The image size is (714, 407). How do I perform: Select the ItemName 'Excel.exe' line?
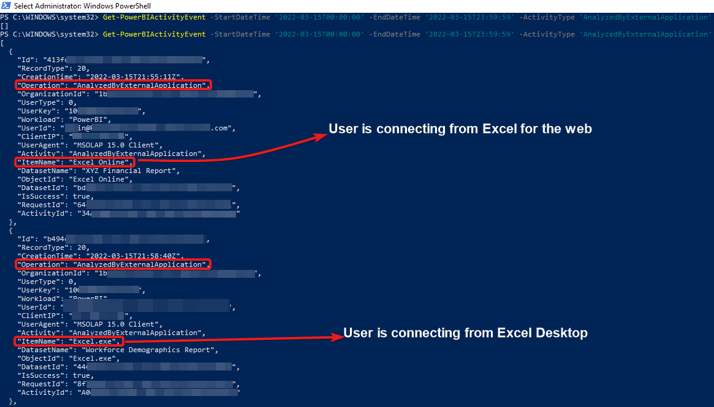click(x=69, y=341)
